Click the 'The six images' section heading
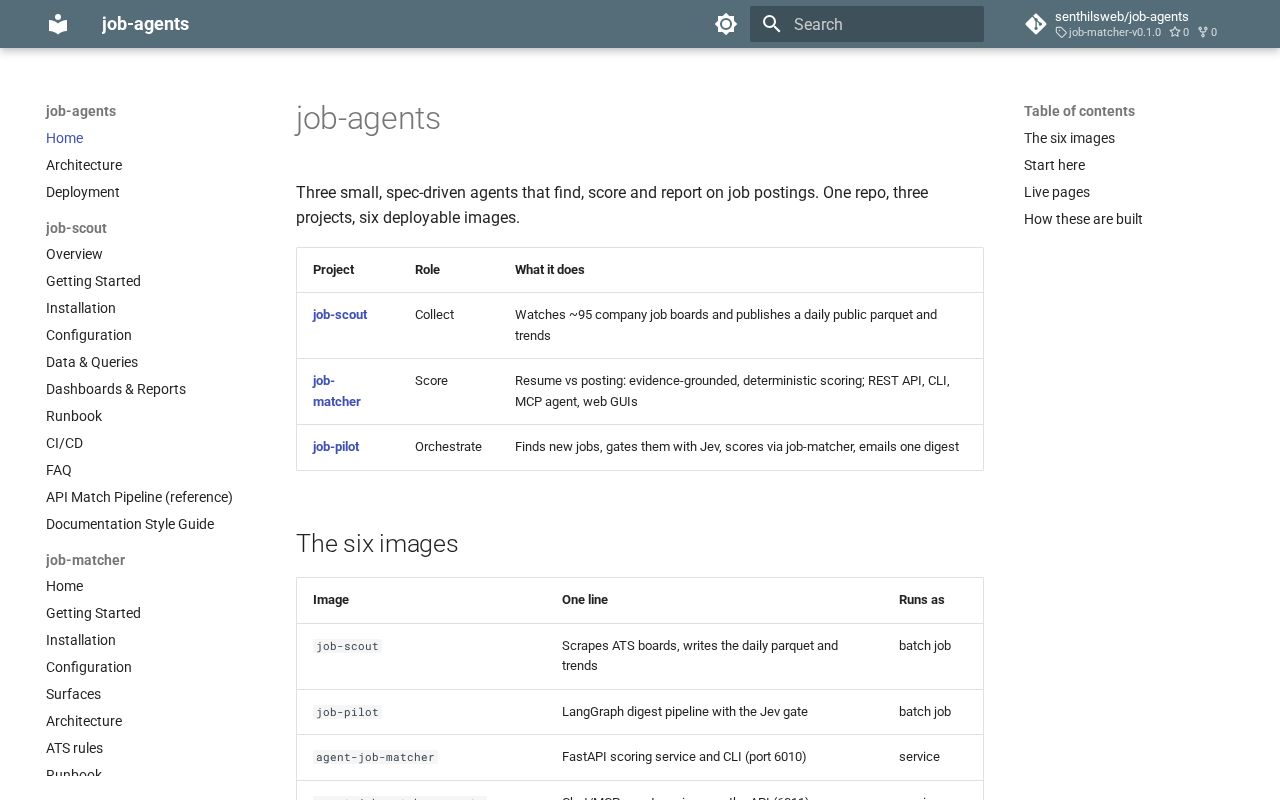This screenshot has width=1280, height=800. coord(377,543)
